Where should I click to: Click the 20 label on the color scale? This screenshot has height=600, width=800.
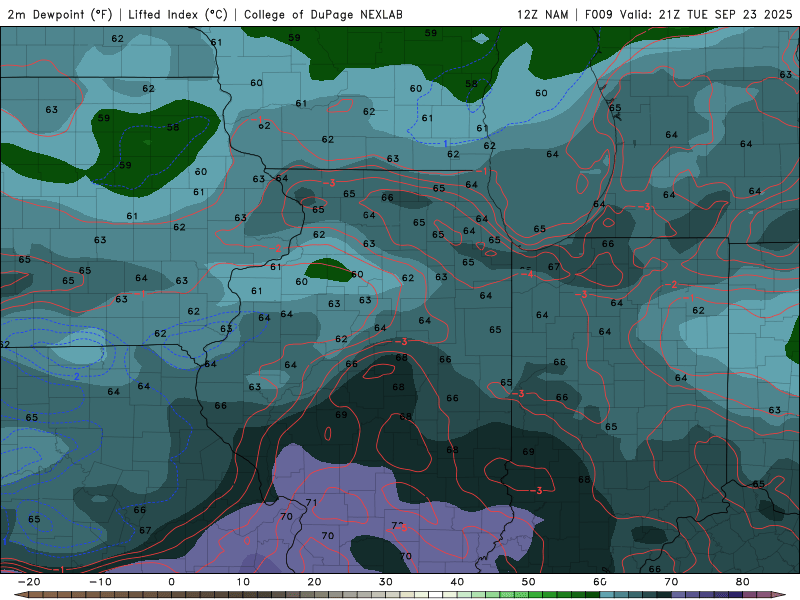pyautogui.click(x=314, y=582)
